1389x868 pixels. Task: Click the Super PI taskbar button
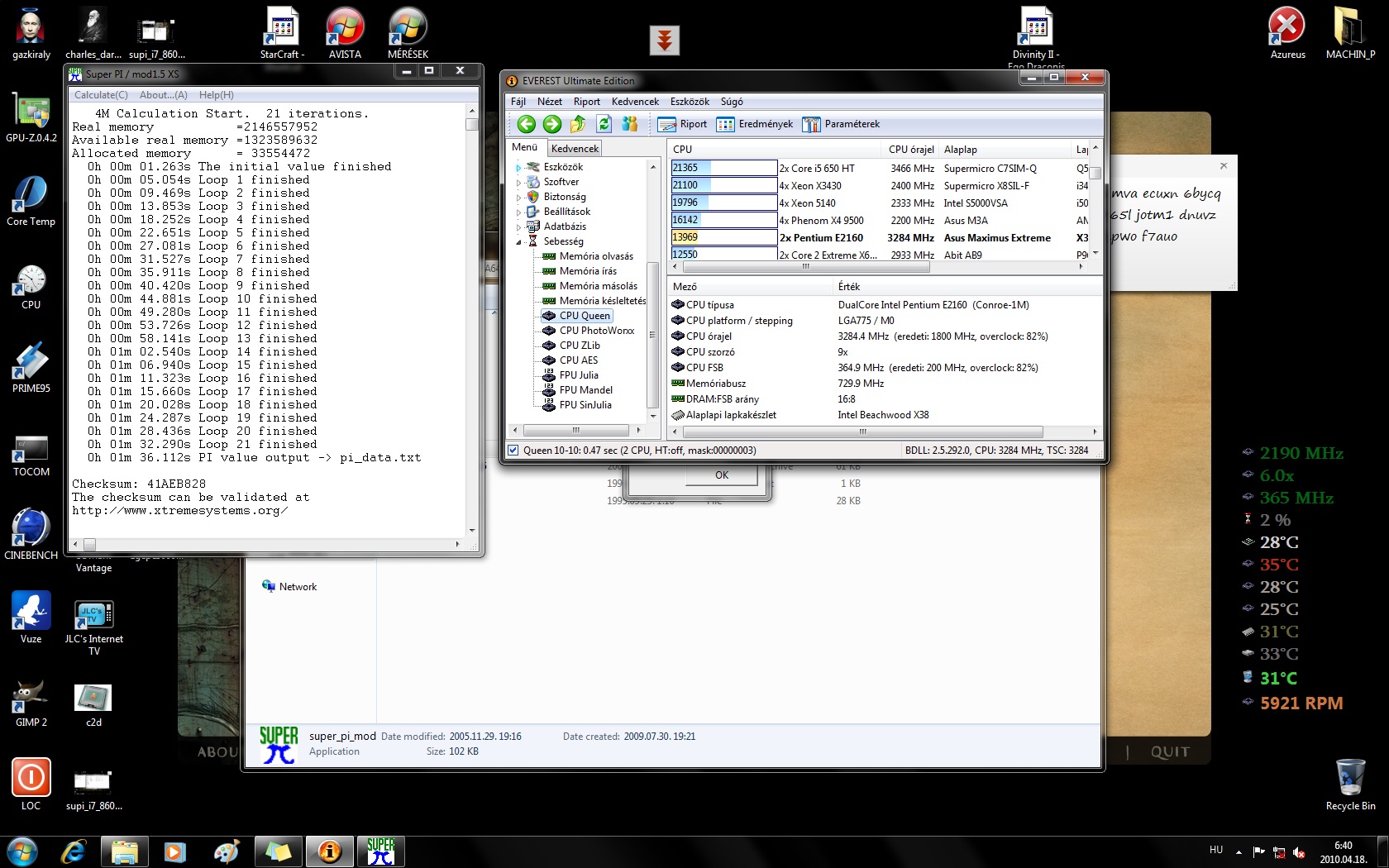[x=380, y=851]
